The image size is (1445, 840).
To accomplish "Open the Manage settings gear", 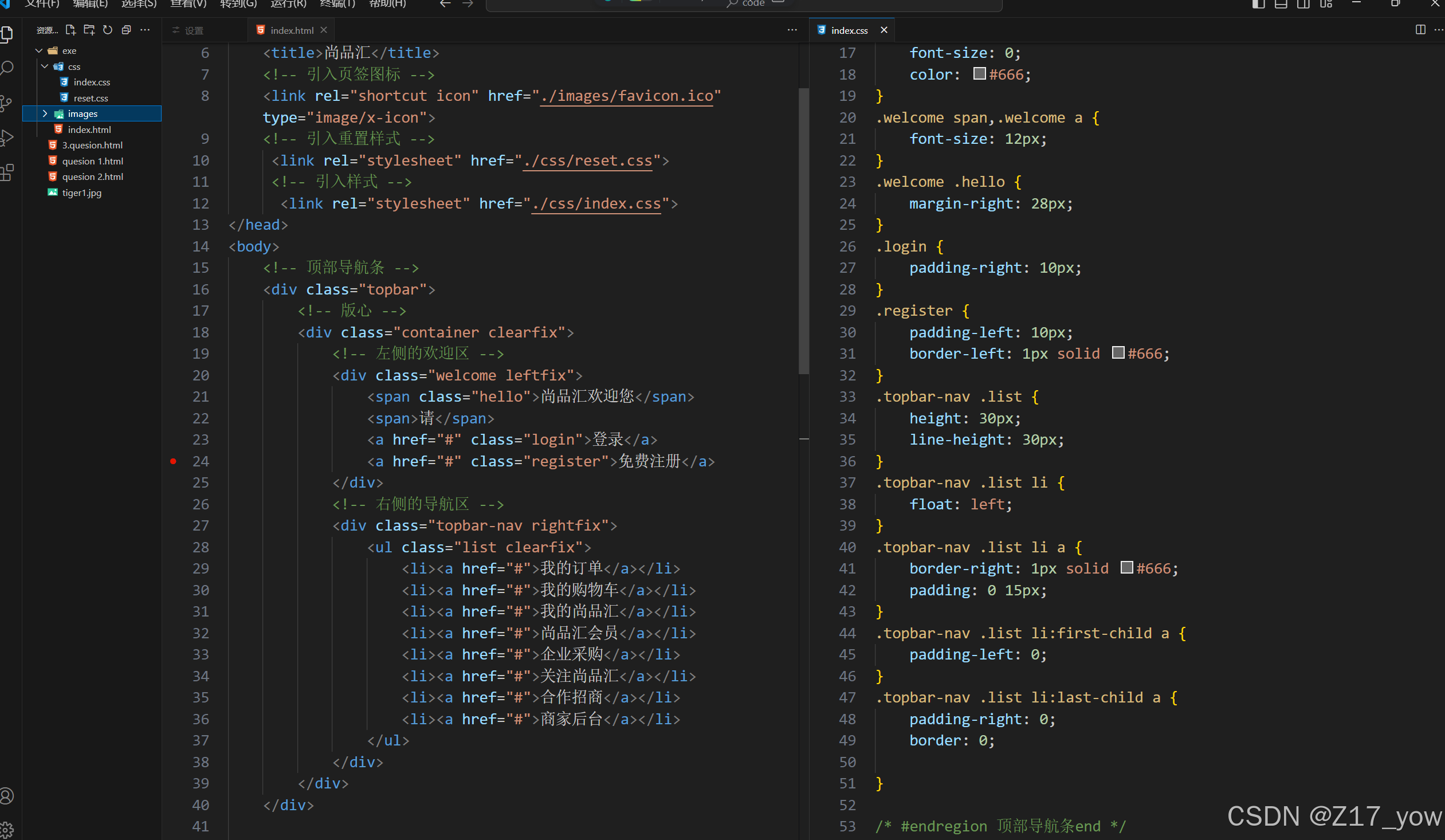I will 7,829.
